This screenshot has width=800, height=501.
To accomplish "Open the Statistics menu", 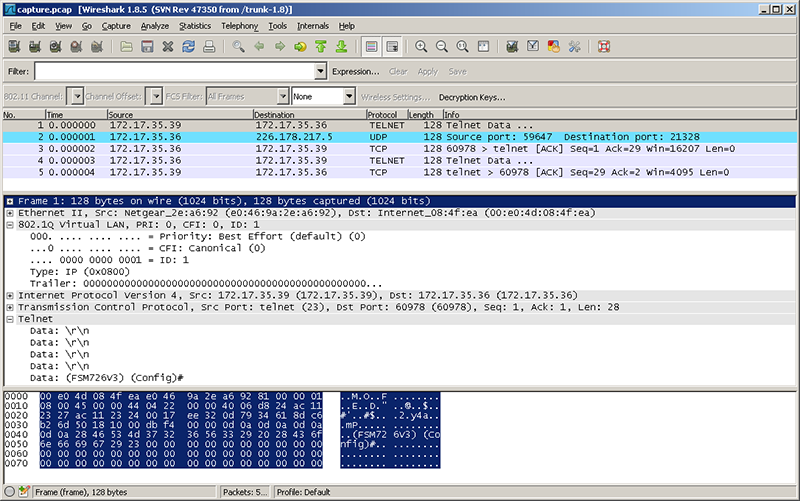I will (x=194, y=26).
